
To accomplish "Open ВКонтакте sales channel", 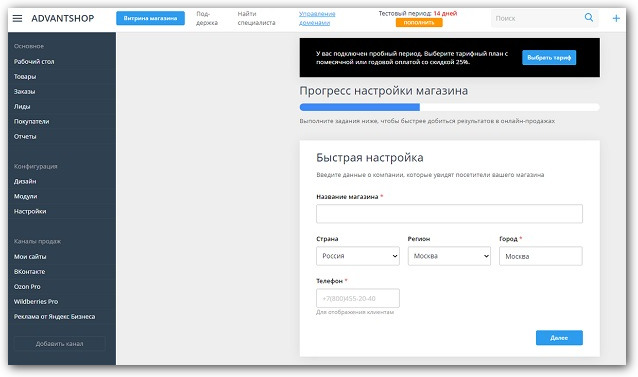I will click(x=29, y=272).
